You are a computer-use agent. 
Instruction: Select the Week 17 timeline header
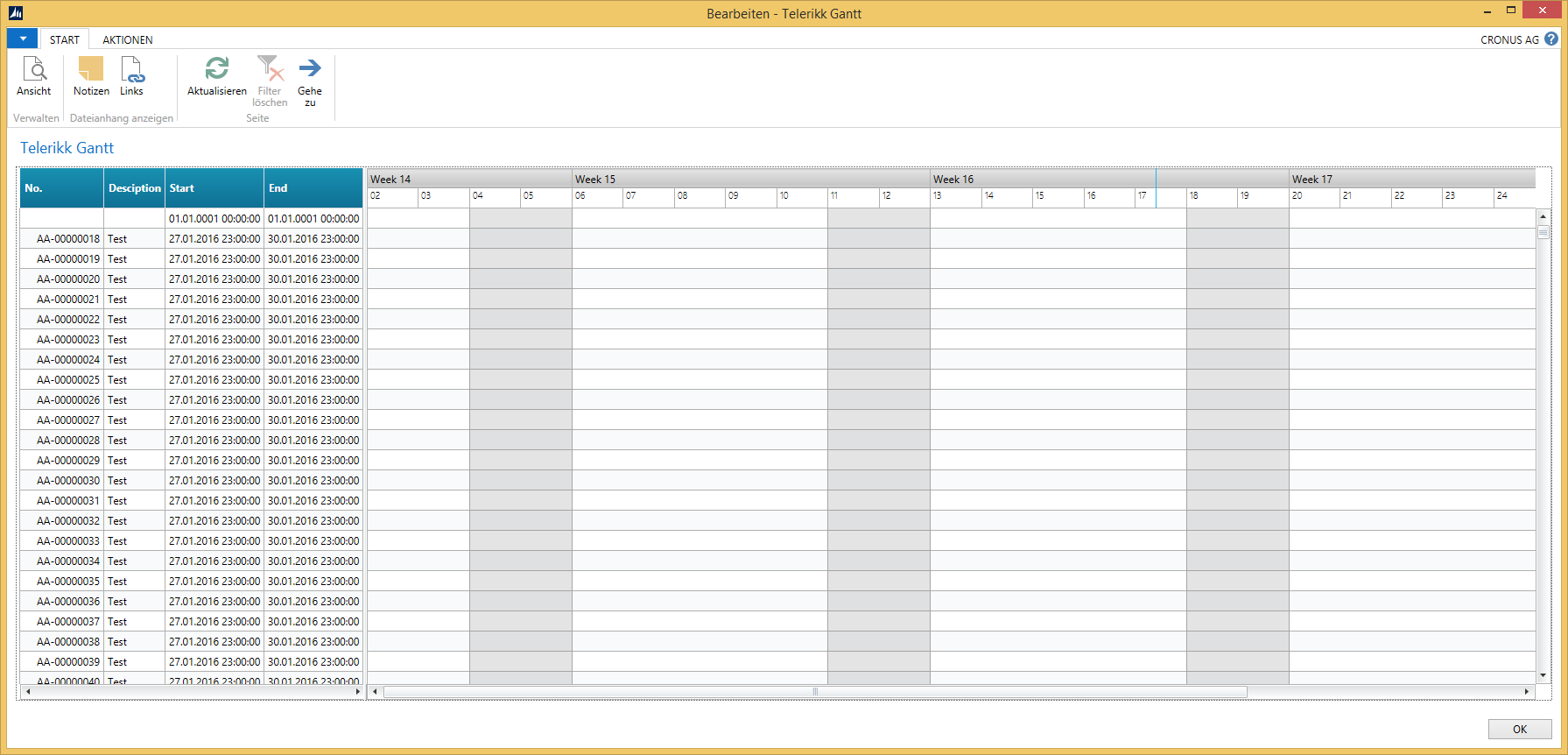[1412, 179]
